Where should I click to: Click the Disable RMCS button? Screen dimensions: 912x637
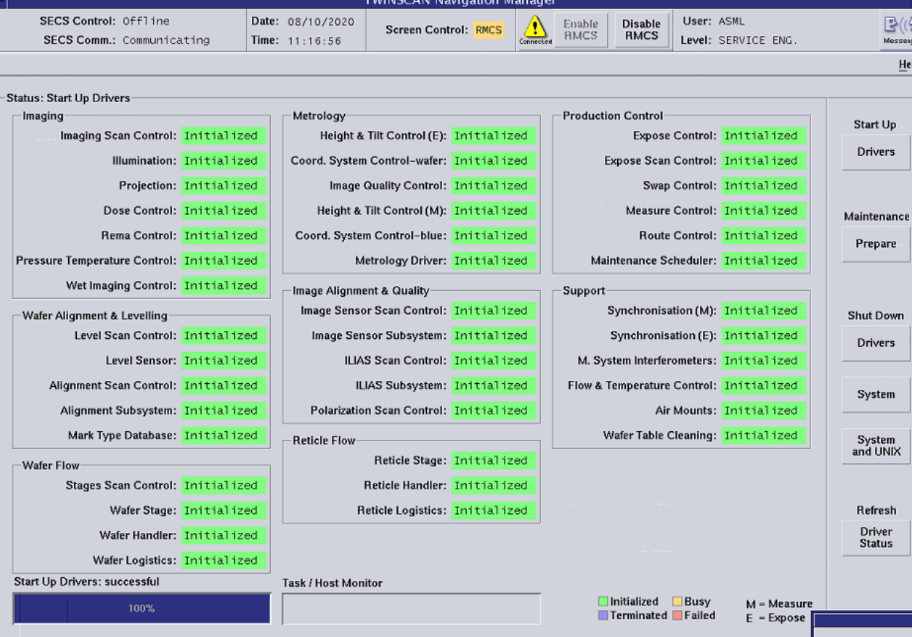point(641,30)
